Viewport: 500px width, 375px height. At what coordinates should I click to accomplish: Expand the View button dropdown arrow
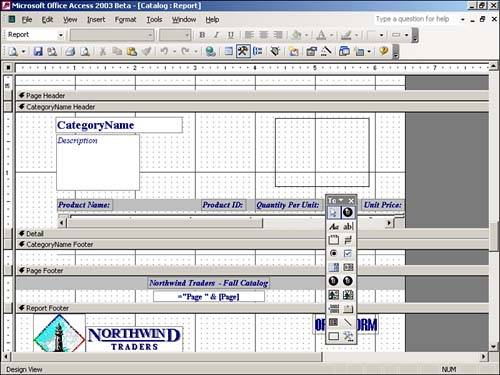[23, 51]
